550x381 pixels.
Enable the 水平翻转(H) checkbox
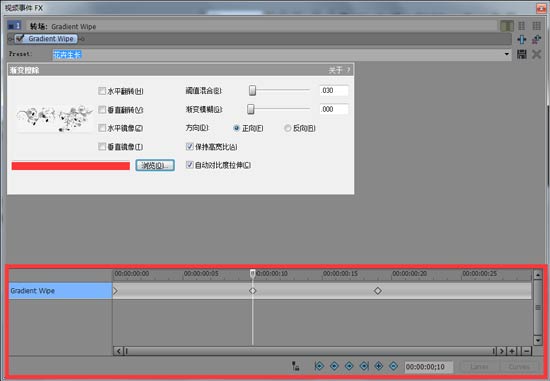coord(102,91)
